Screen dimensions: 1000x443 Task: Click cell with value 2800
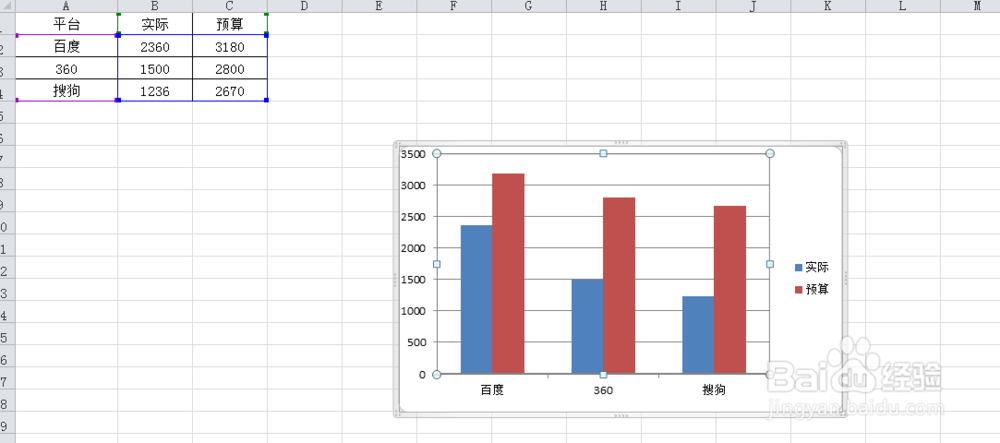click(230, 69)
